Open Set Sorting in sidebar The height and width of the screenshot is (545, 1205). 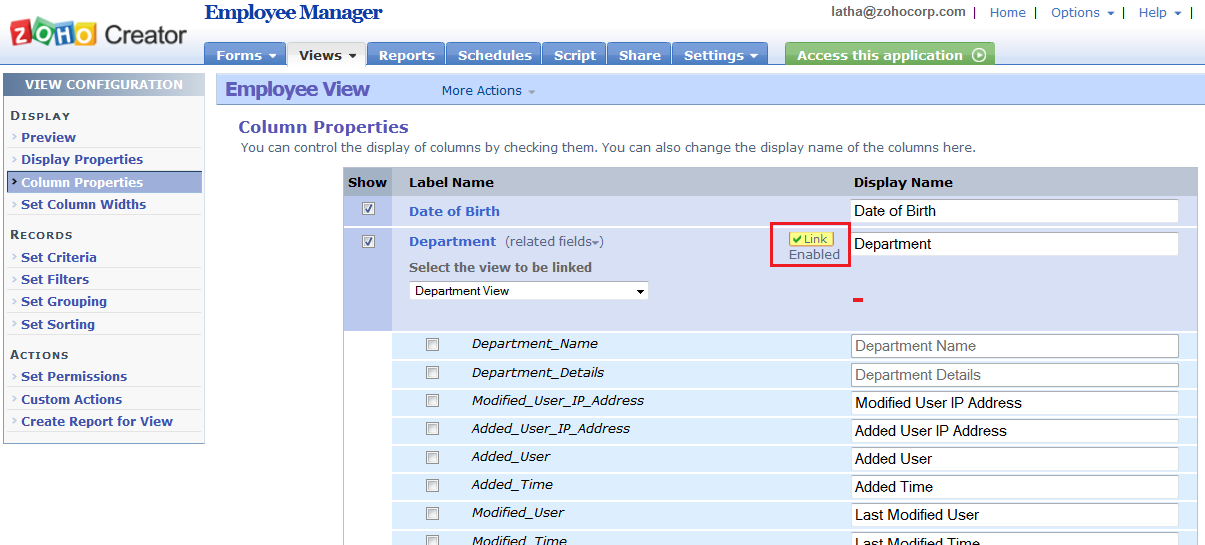tap(58, 324)
